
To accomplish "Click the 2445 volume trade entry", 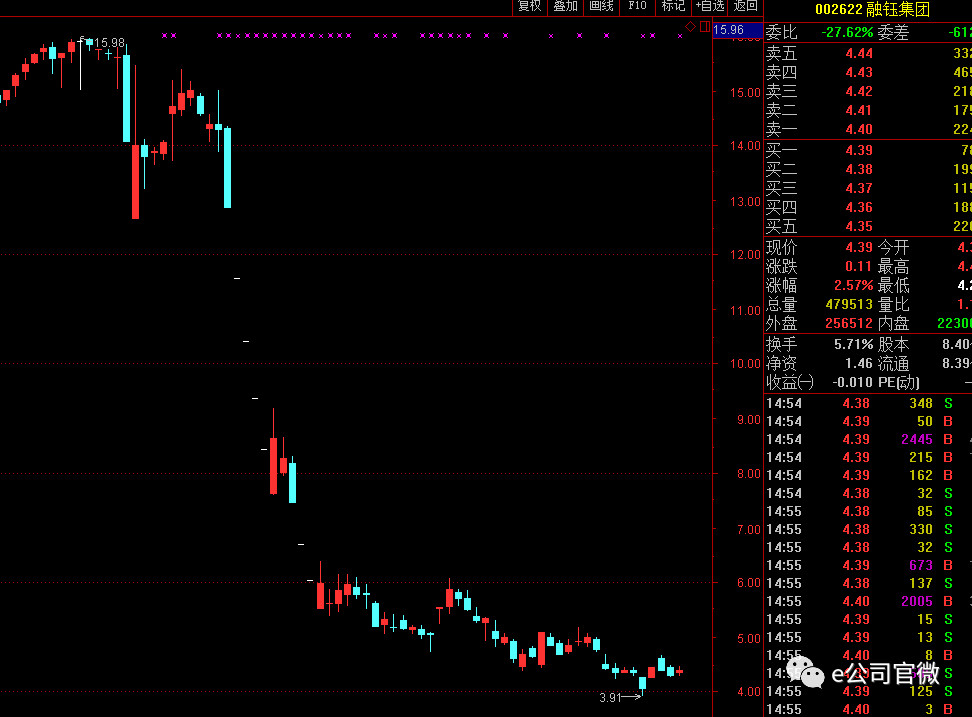I will click(915, 439).
